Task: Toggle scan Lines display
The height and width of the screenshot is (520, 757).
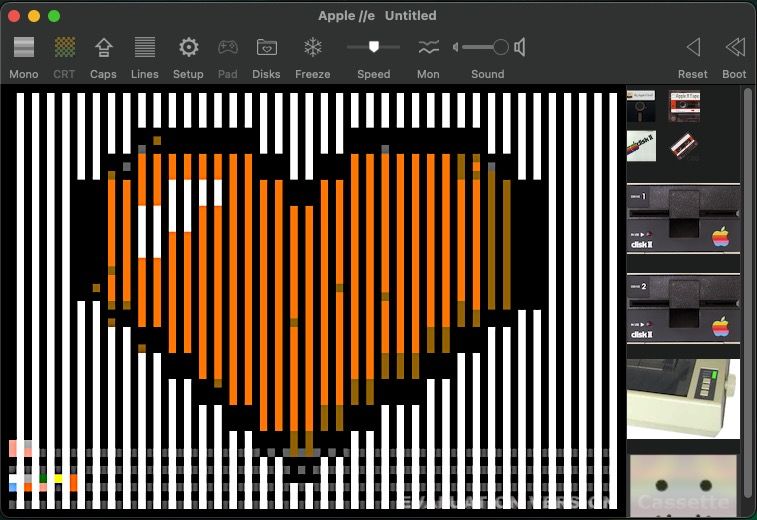Action: tap(144, 47)
